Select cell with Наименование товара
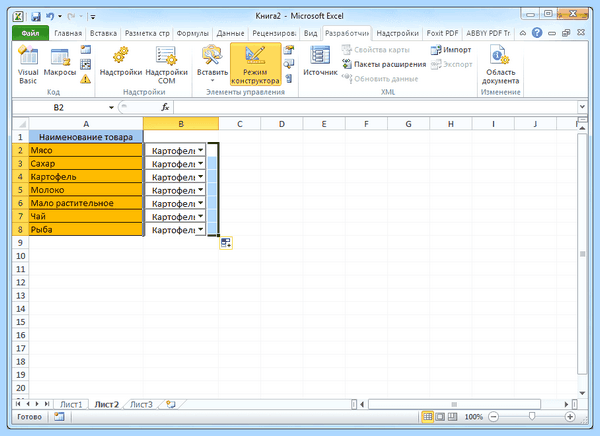 pos(86,137)
